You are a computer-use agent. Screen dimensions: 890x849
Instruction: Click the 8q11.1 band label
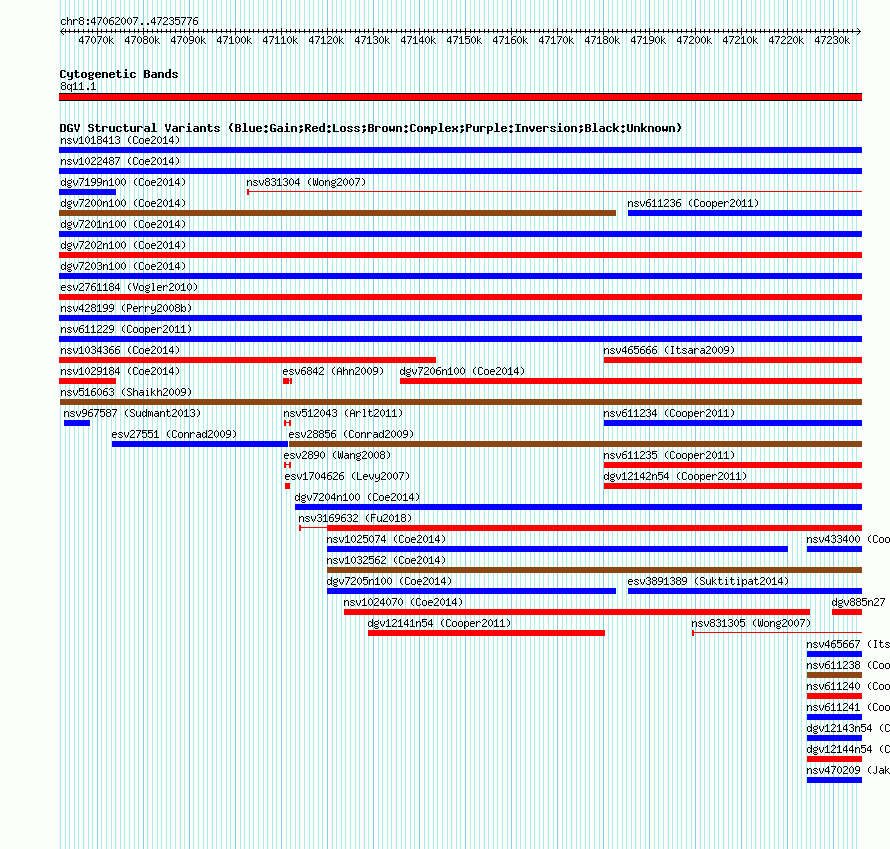(78, 86)
